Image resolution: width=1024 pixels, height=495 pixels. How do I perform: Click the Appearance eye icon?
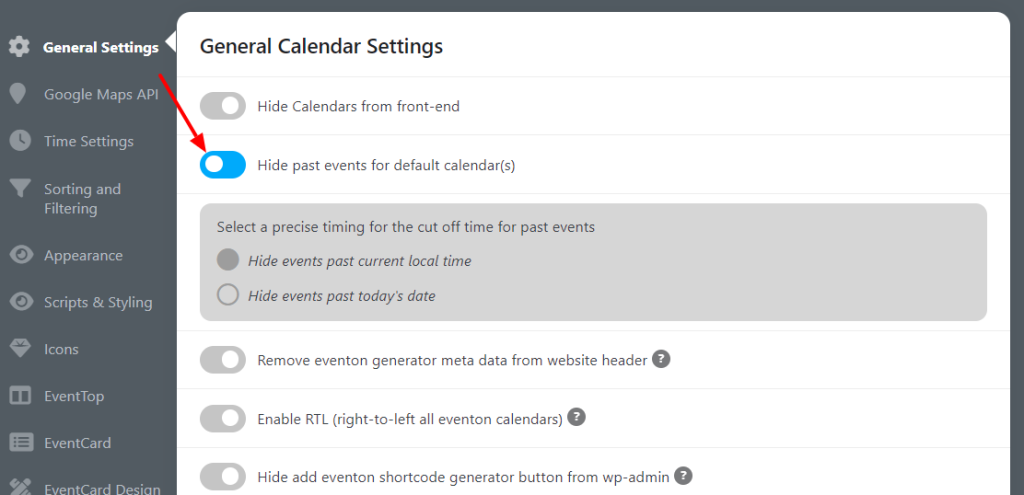point(21,255)
